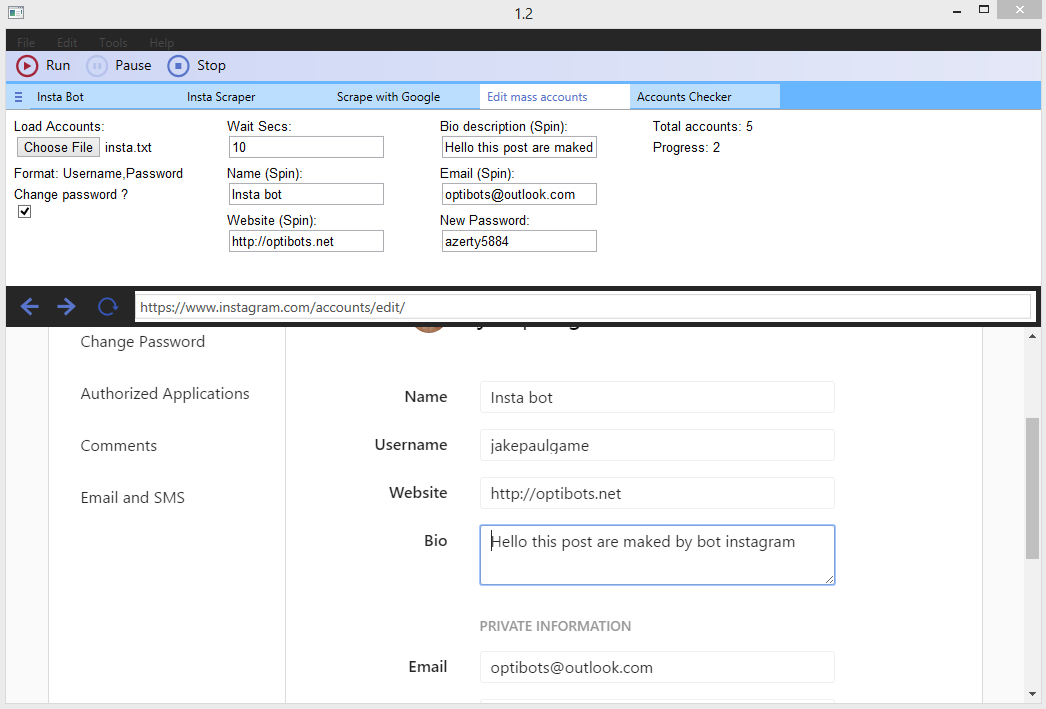Image resolution: width=1046 pixels, height=709 pixels.
Task: Click the Bio description (Spin) field
Action: pos(519,147)
